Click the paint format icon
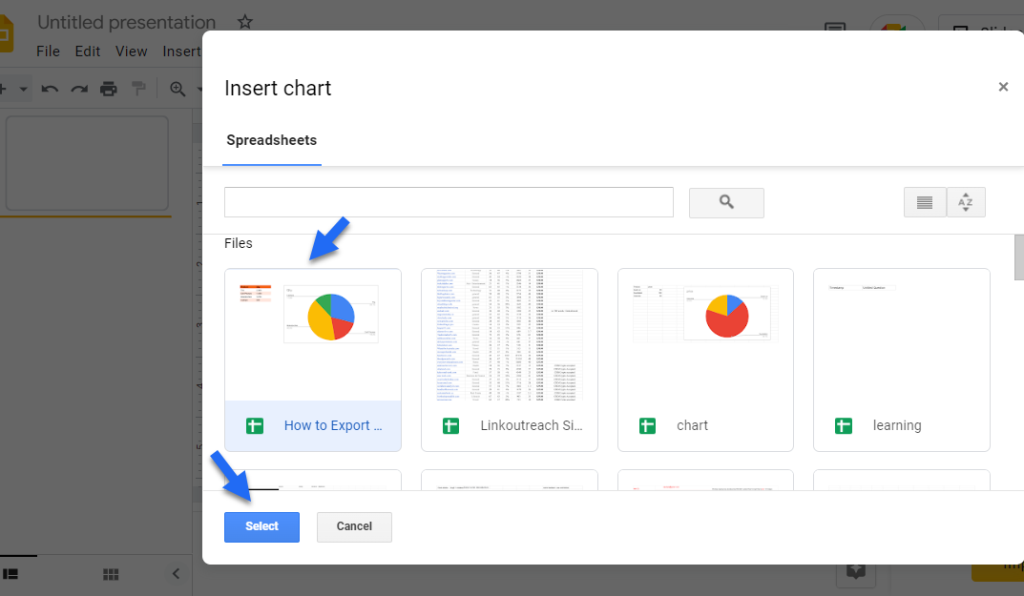Image resolution: width=1024 pixels, height=596 pixels. pos(138,88)
